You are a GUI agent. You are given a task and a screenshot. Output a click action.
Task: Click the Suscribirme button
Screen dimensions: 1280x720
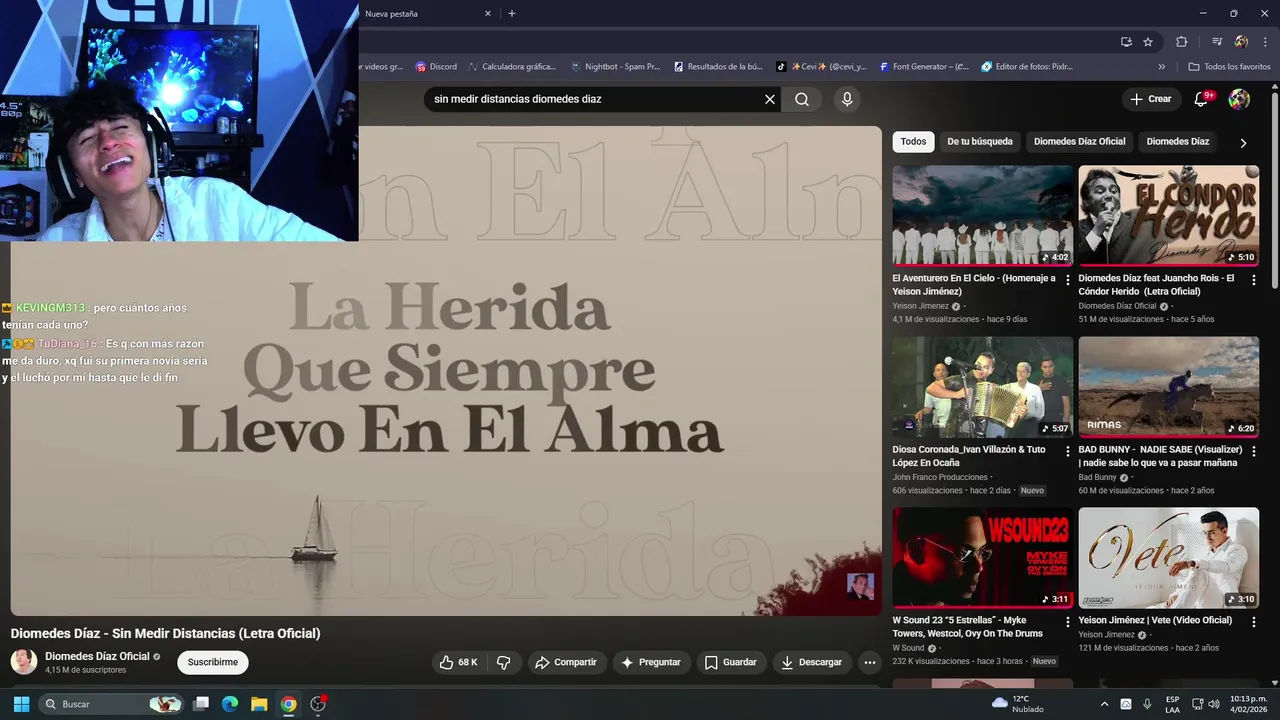[x=213, y=662]
